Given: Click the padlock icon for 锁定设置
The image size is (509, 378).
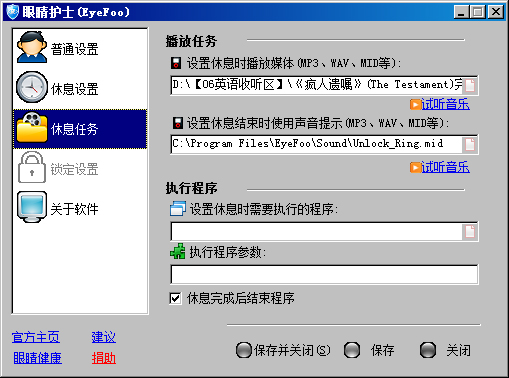Looking at the screenshot, I should tap(32, 167).
